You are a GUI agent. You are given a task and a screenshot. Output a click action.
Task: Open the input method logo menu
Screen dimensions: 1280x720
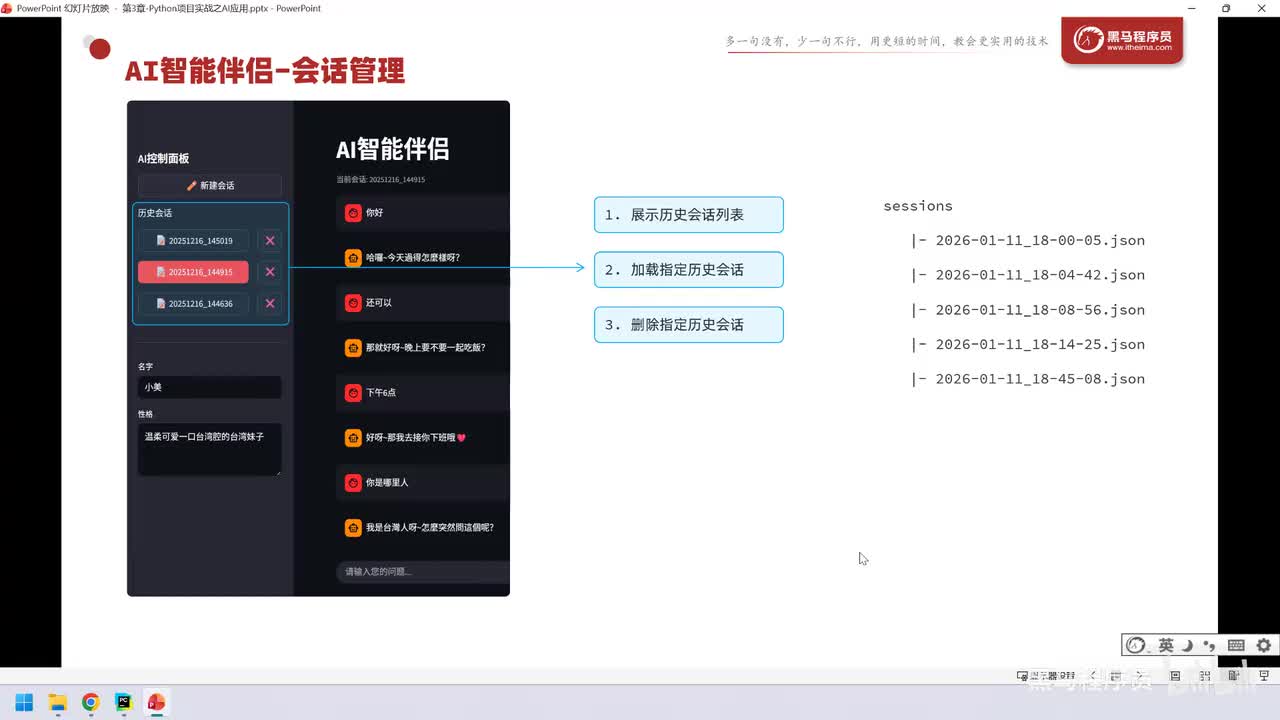1136,646
